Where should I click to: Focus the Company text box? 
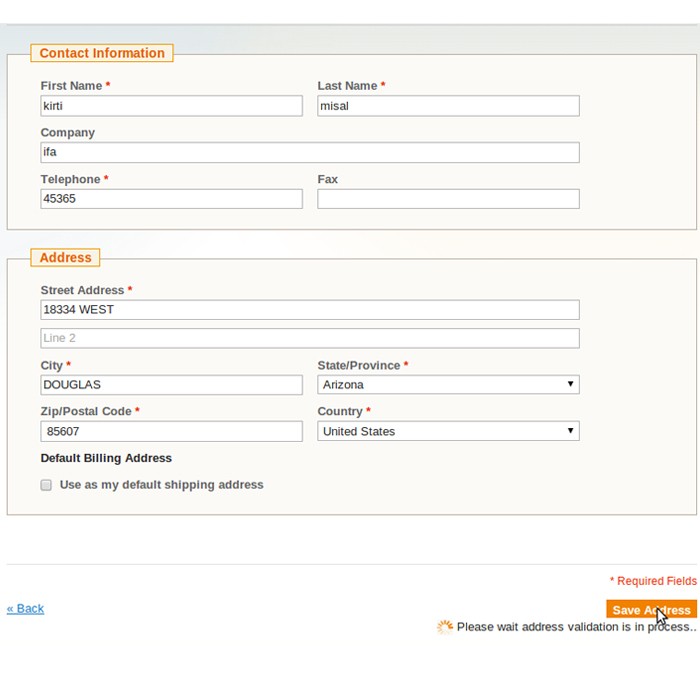[x=309, y=152]
